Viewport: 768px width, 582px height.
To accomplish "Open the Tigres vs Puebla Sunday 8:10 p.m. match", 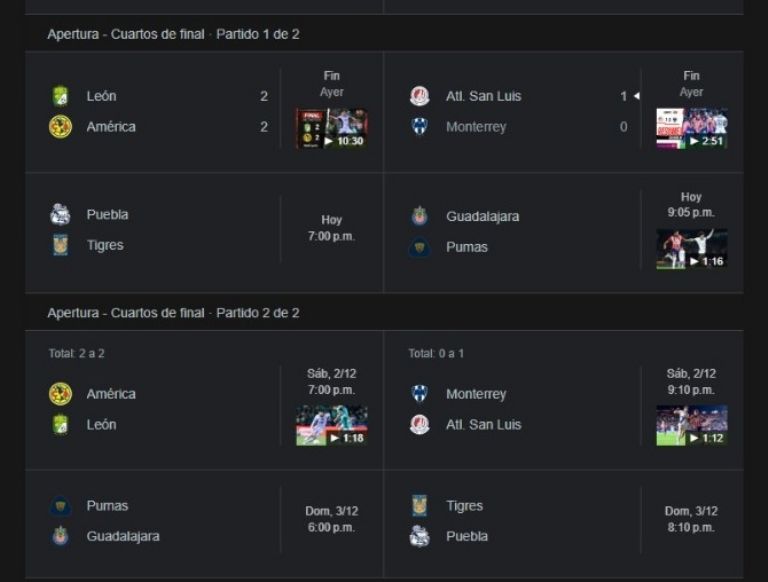I will (564, 521).
